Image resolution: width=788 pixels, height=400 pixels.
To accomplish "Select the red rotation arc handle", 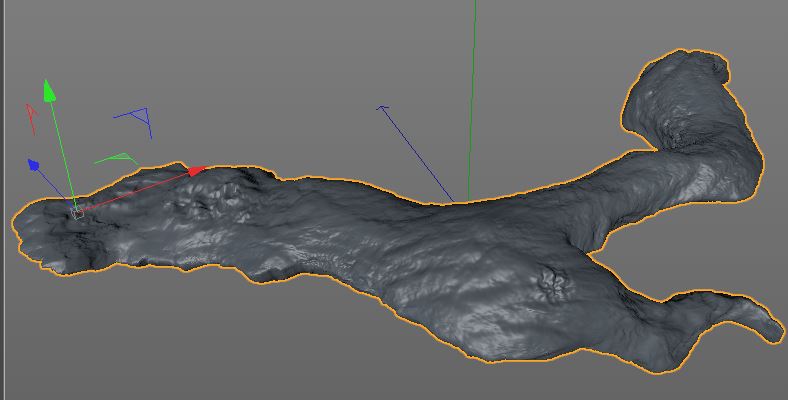I will pyautogui.click(x=32, y=119).
